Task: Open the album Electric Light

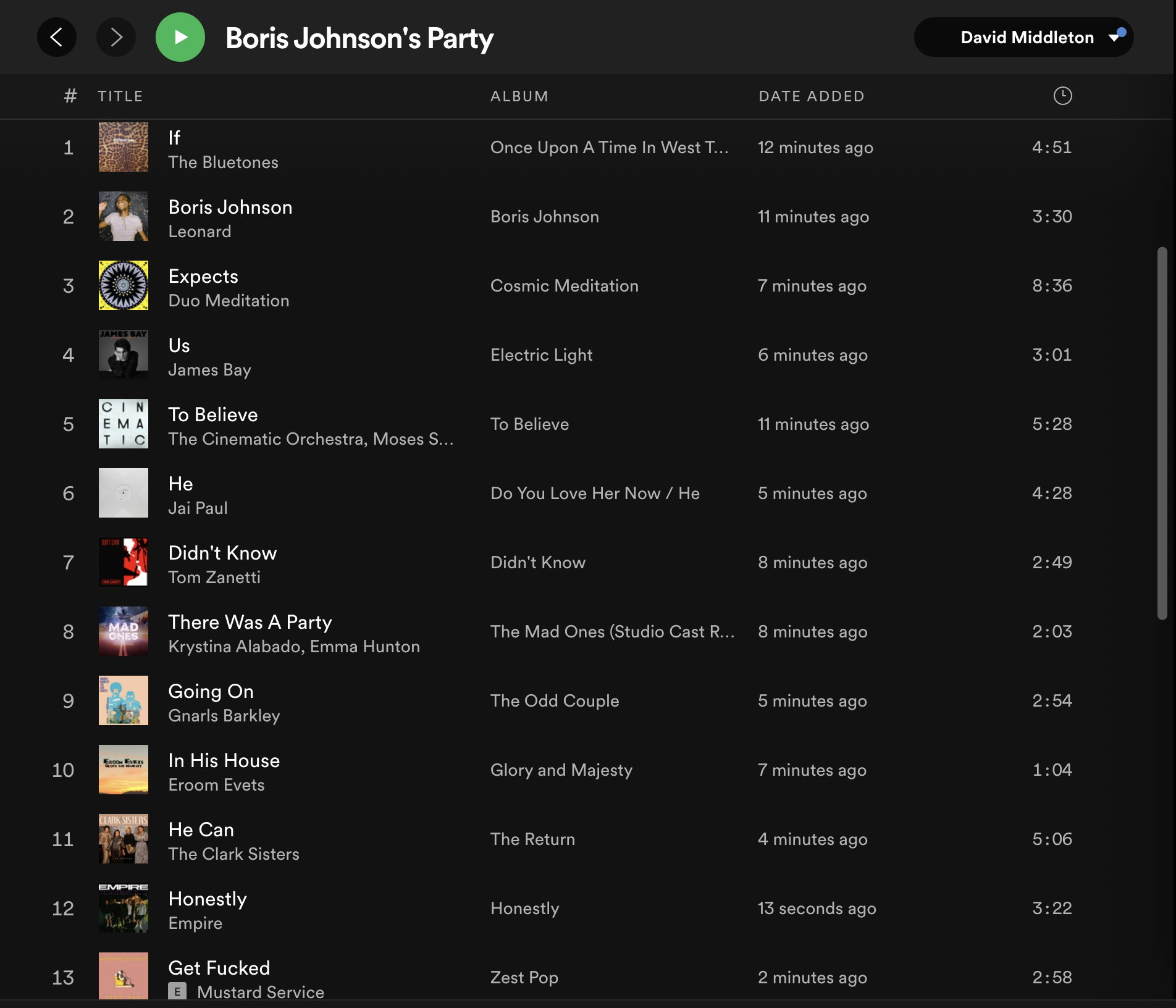Action: coord(542,355)
